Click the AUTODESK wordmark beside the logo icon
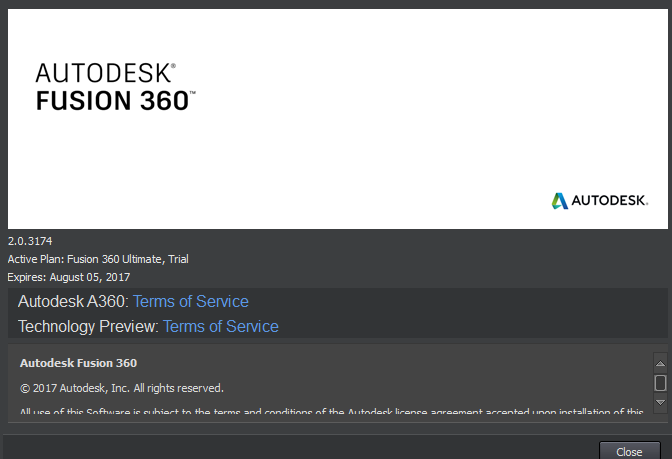Viewport: 672px width, 459px height. tap(609, 201)
